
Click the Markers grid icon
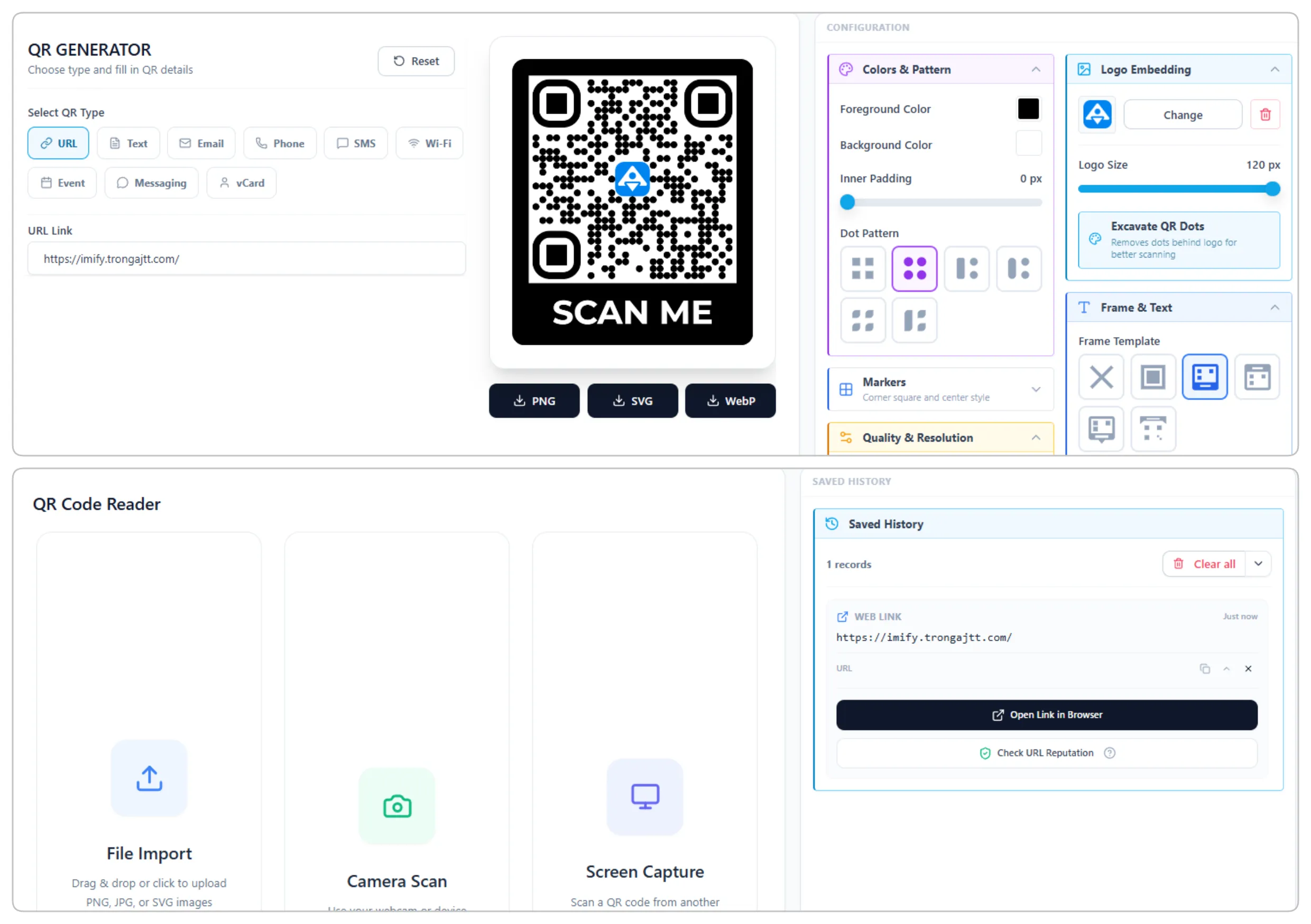846,390
